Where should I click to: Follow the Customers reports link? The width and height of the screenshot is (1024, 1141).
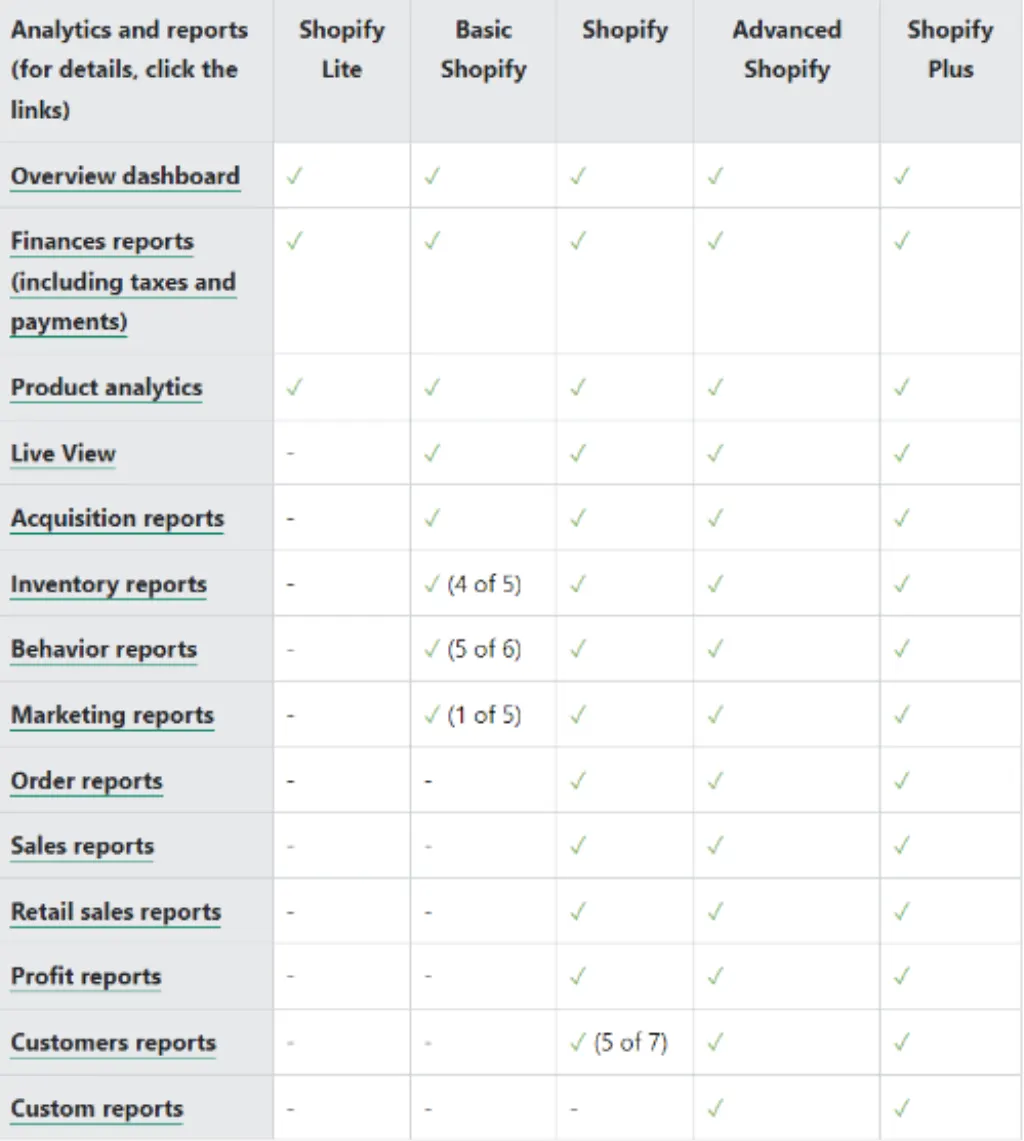coord(114,1043)
